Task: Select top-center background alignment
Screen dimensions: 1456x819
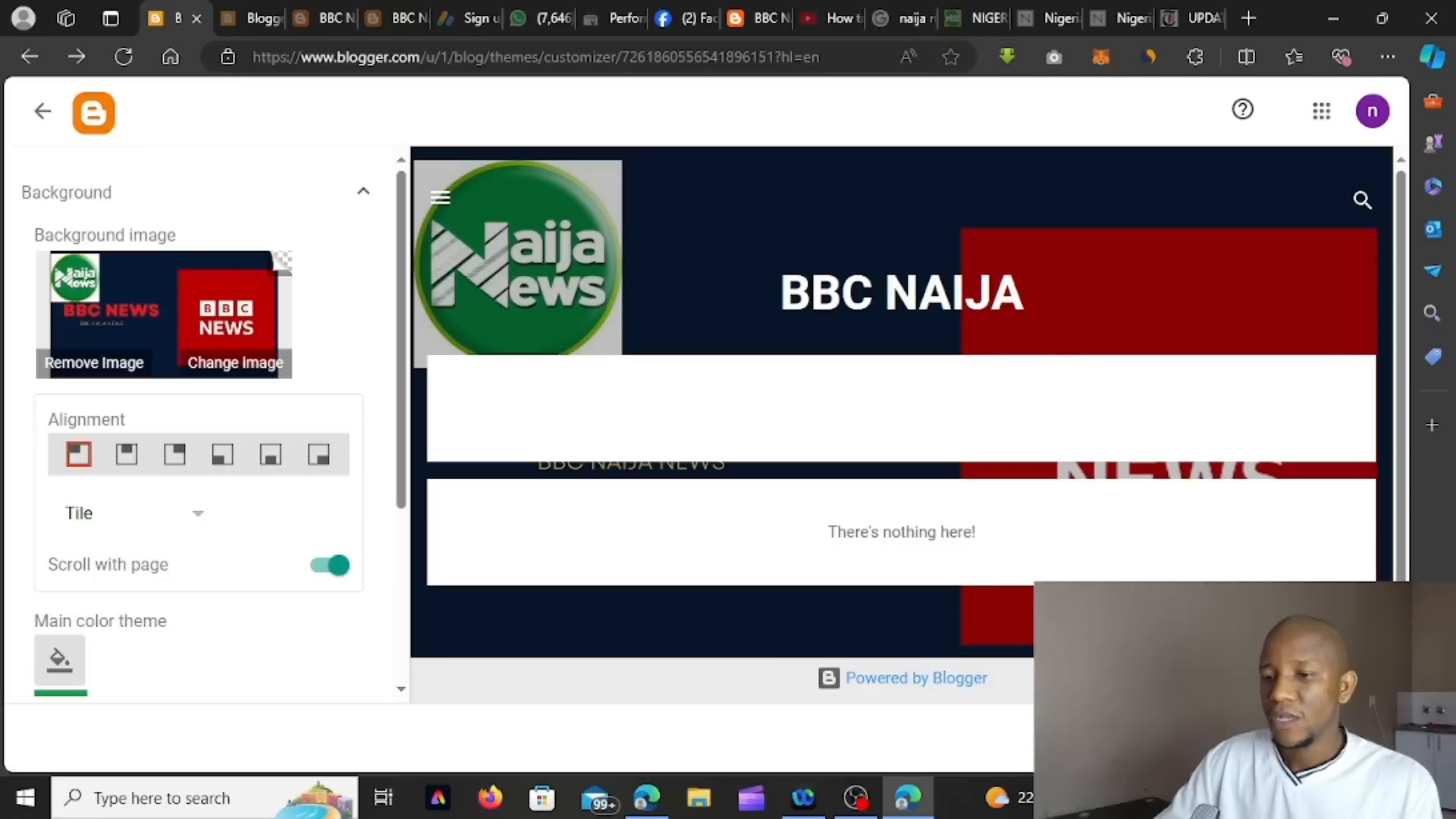Action: (x=127, y=454)
